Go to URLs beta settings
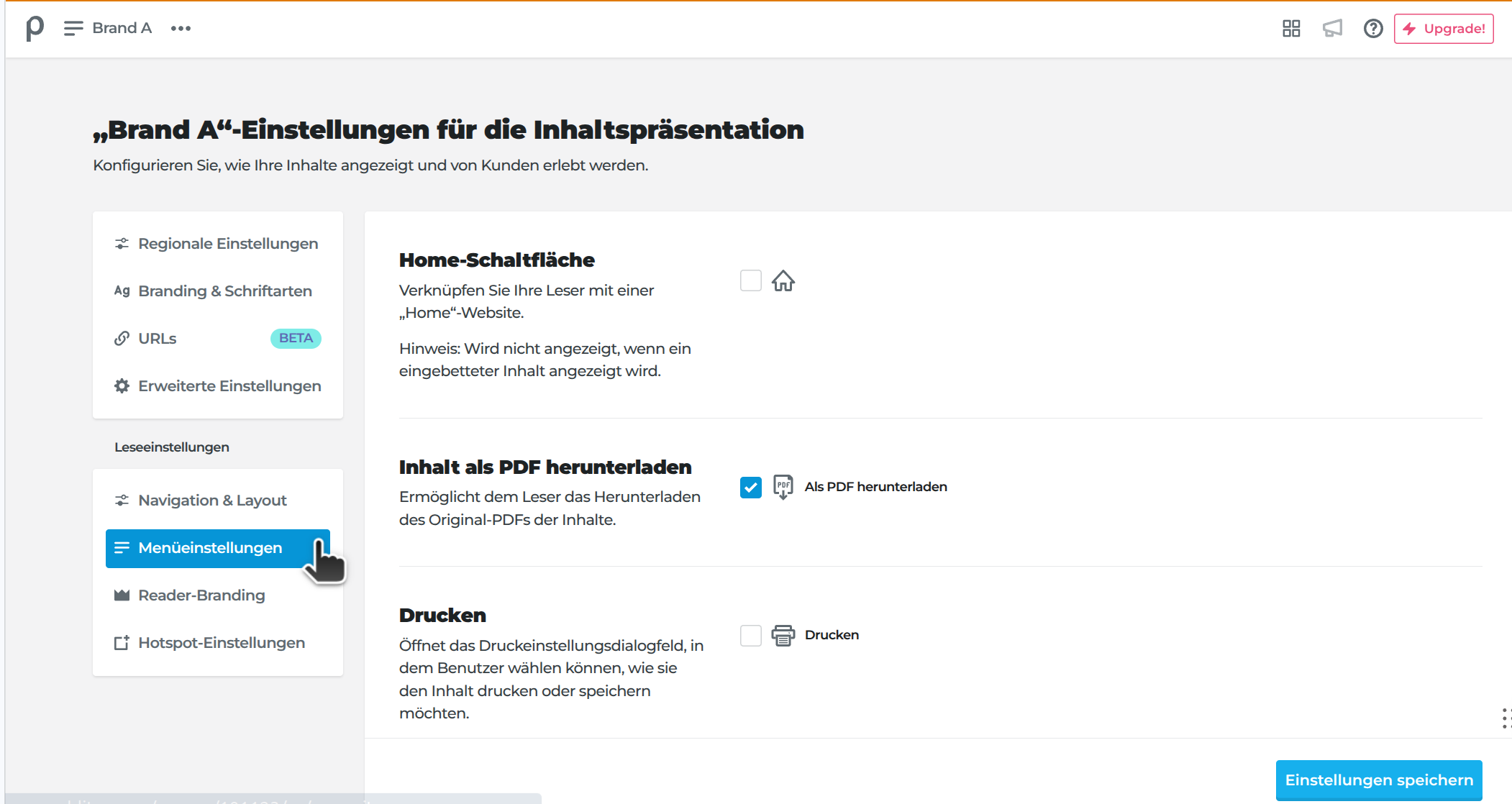 [158, 339]
